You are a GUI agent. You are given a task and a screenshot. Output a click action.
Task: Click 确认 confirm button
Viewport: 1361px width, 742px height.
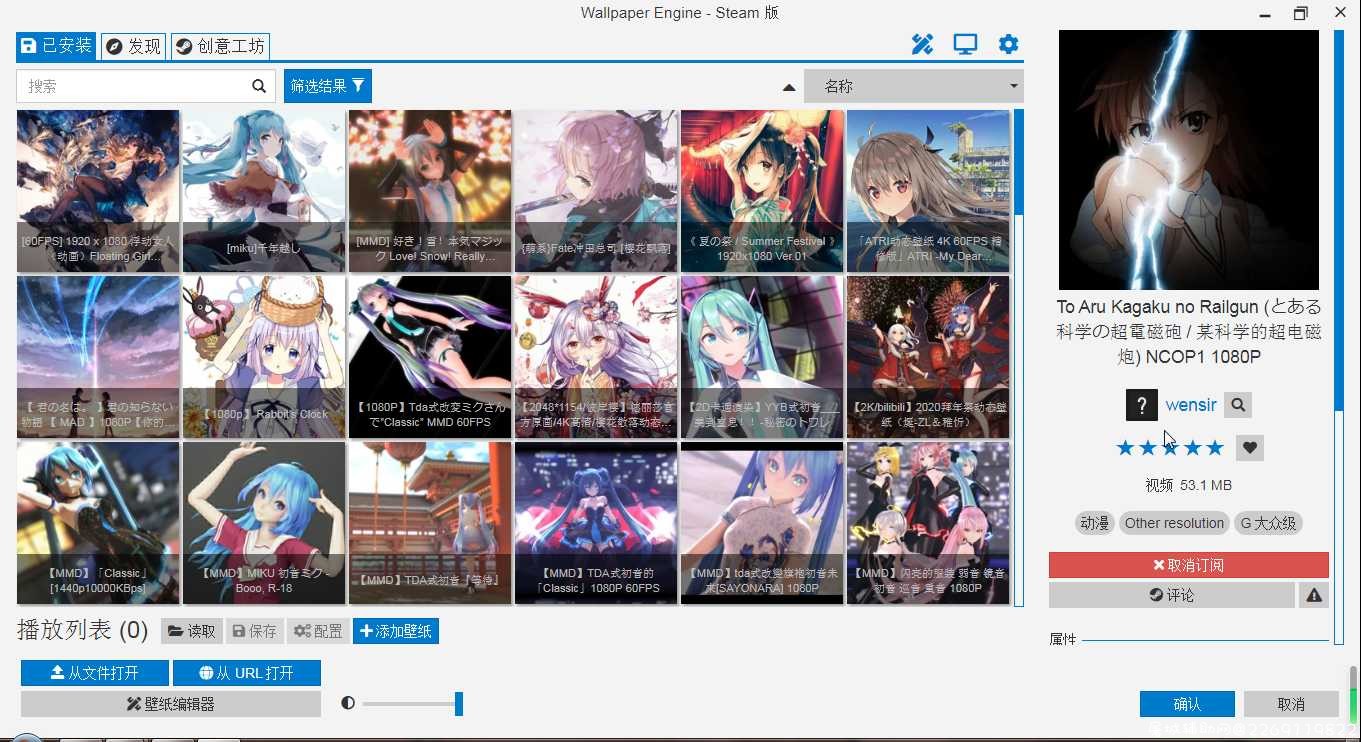coord(1187,704)
